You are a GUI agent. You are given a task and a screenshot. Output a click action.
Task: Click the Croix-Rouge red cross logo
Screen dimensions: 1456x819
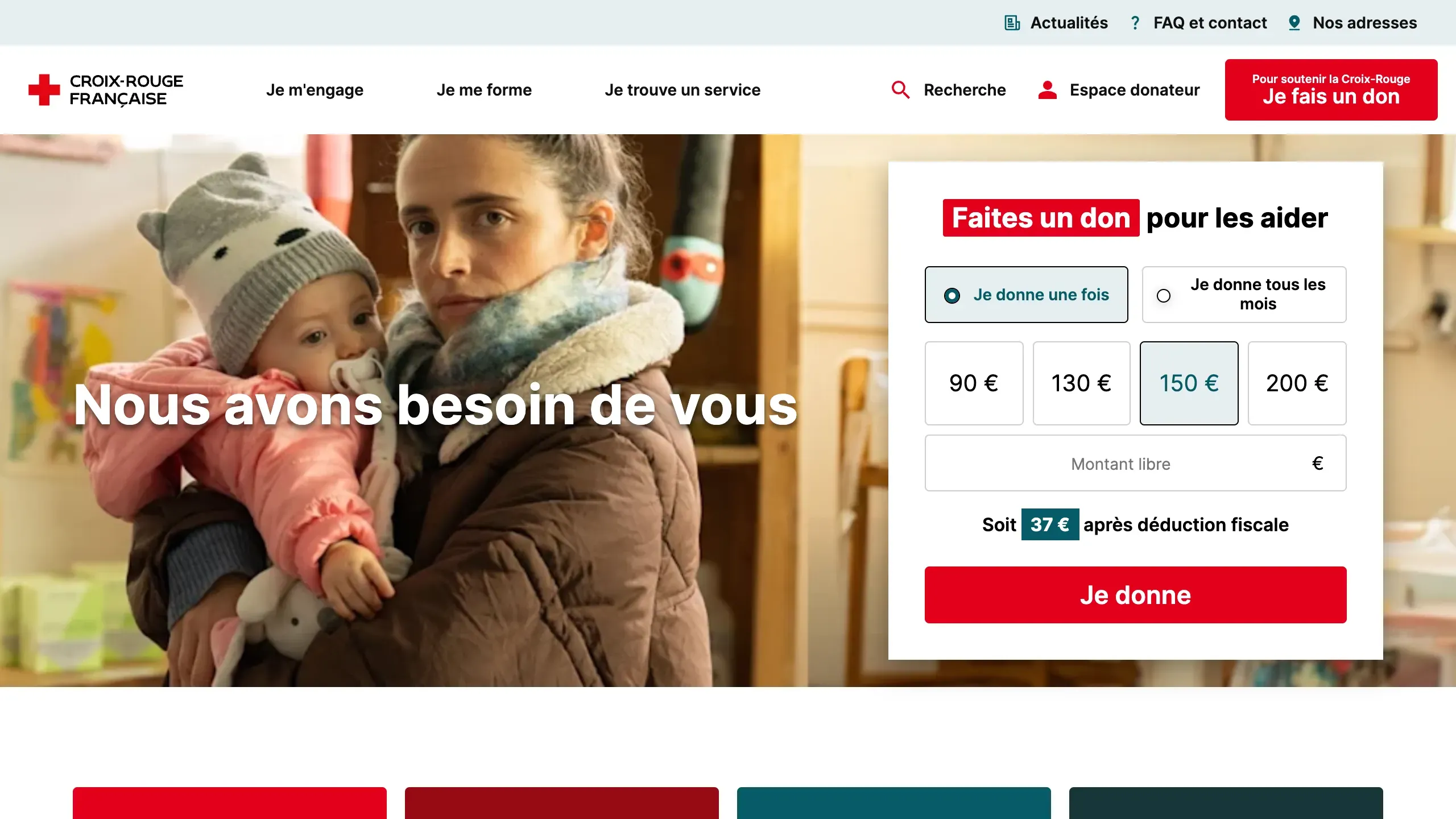(x=44, y=90)
